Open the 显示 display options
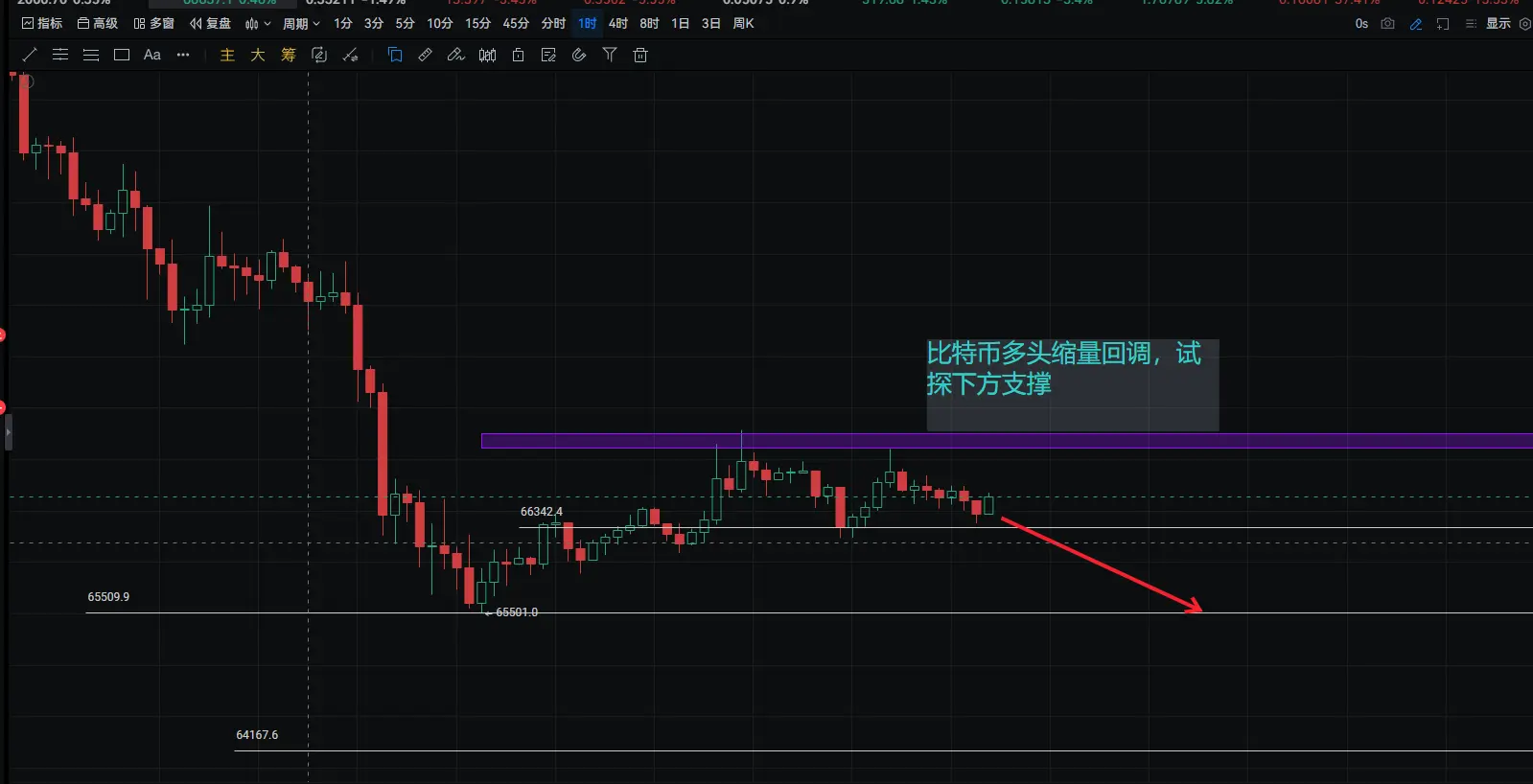The width and height of the screenshot is (1533, 784). tap(1489, 23)
